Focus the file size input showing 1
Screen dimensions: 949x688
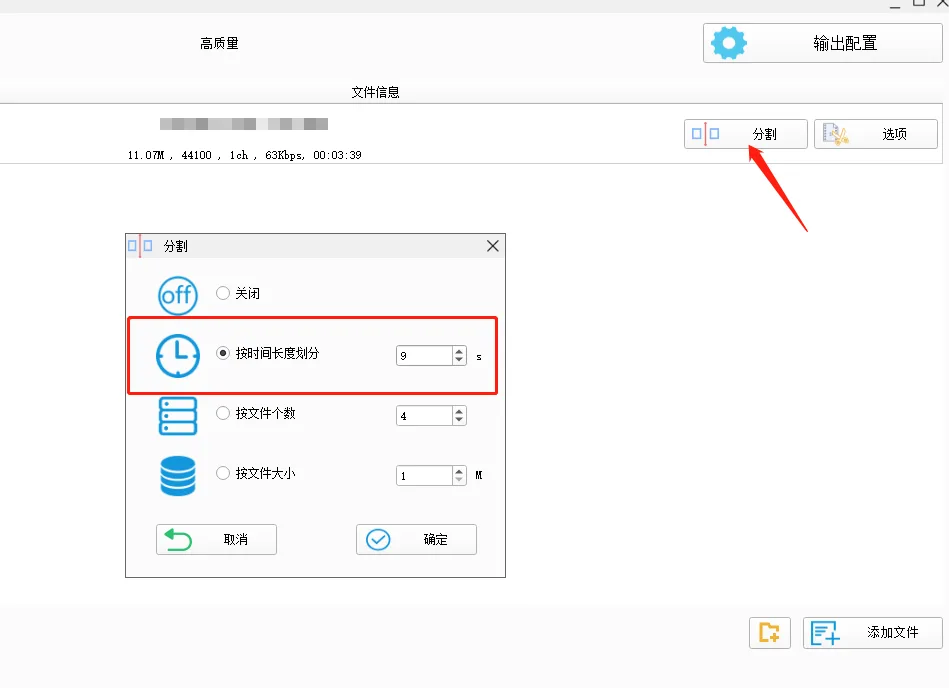[x=425, y=476]
